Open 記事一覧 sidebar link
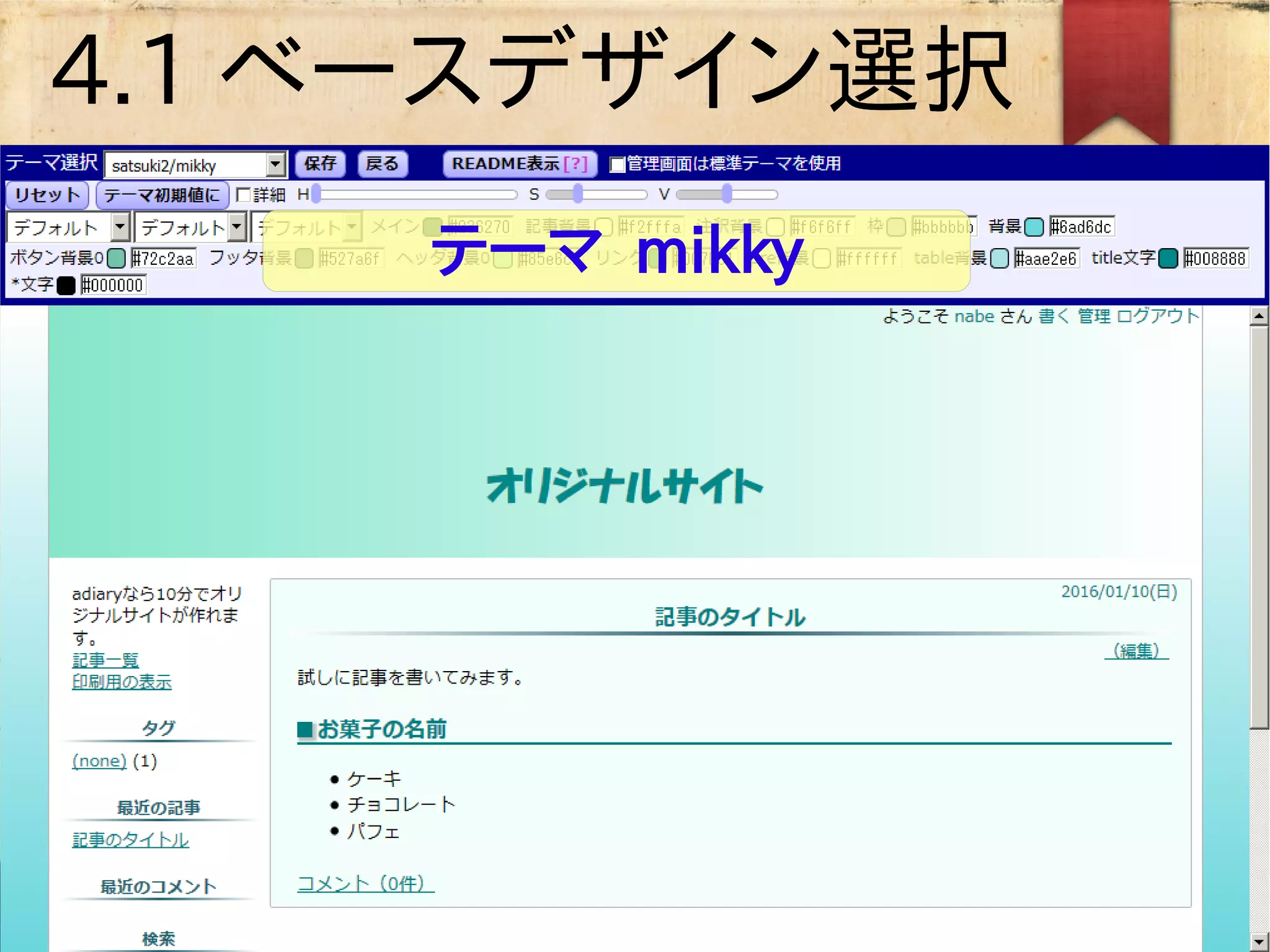1270x952 pixels. tap(105, 660)
